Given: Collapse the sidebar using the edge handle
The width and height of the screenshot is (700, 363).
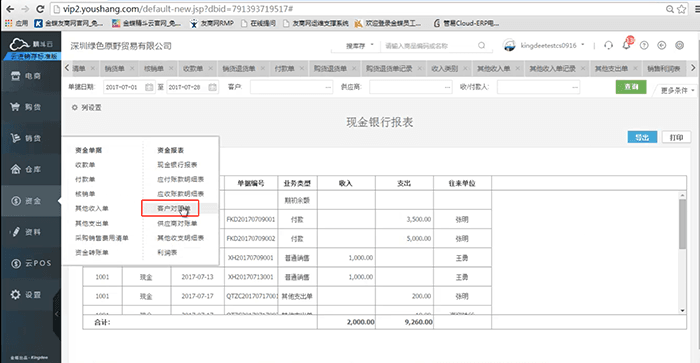Looking at the screenshot, I should pos(57,314).
